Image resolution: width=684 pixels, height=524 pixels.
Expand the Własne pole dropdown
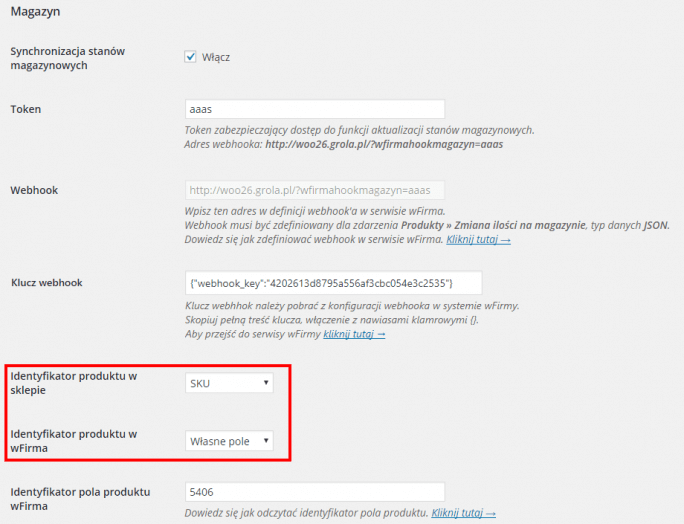229,441
